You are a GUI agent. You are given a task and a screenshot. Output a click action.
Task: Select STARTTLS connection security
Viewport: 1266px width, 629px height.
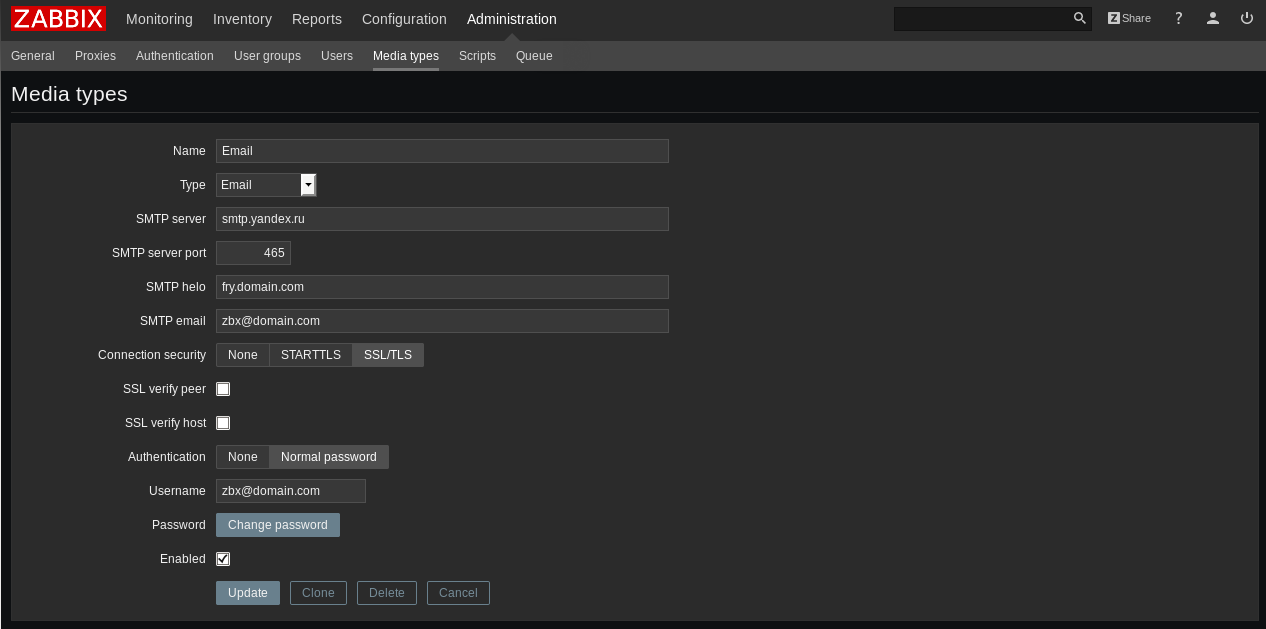pyautogui.click(x=310, y=354)
